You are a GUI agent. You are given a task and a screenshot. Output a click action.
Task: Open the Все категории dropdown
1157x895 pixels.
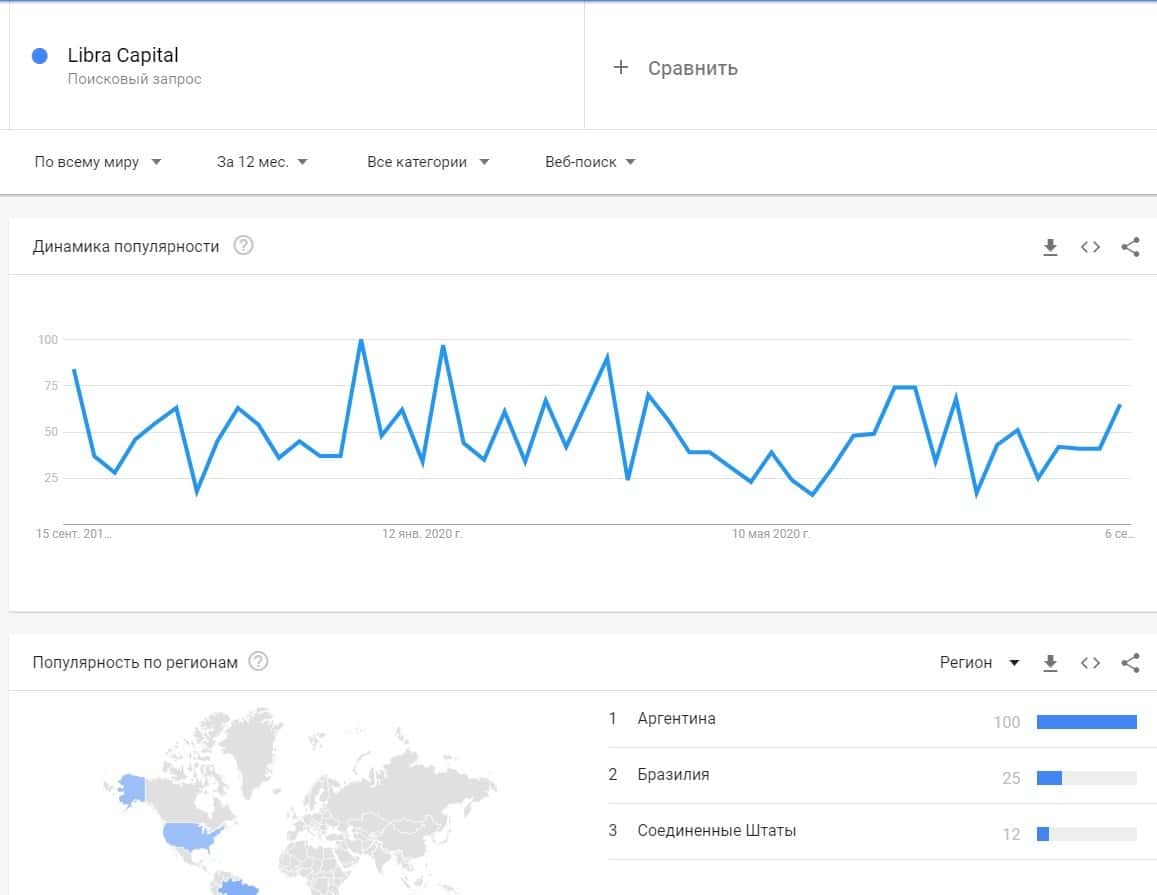point(428,162)
